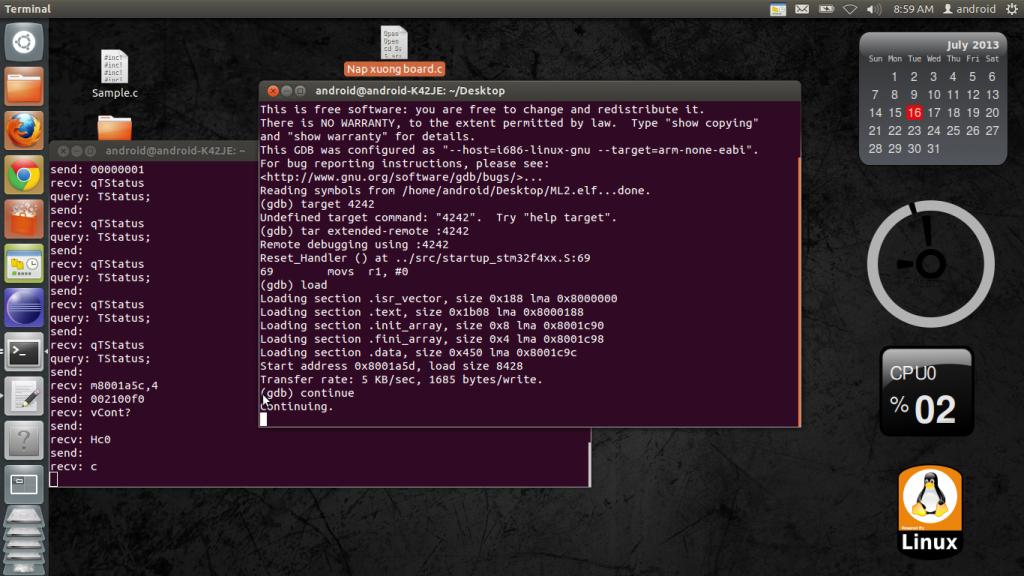Click 'send: 002100f0' in background terminal
The height and width of the screenshot is (576, 1024).
tap(97, 399)
